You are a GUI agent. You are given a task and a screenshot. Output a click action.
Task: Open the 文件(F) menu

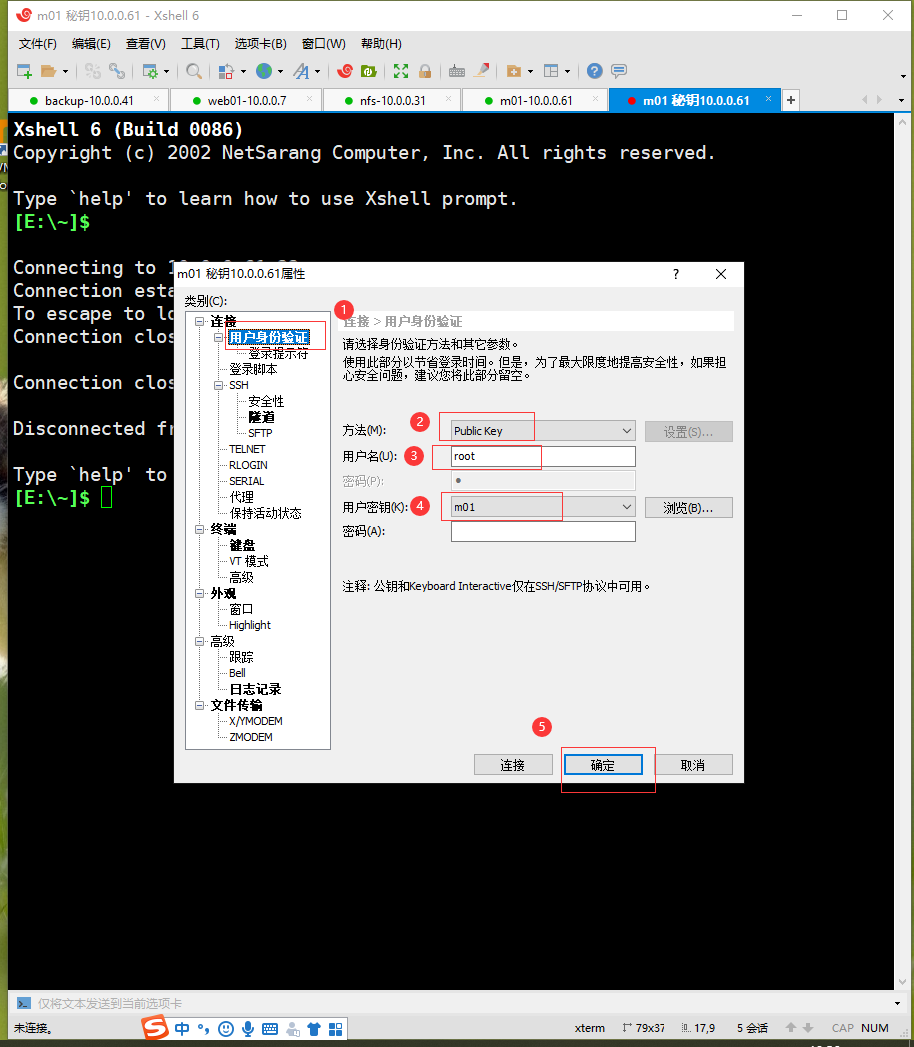click(37, 44)
